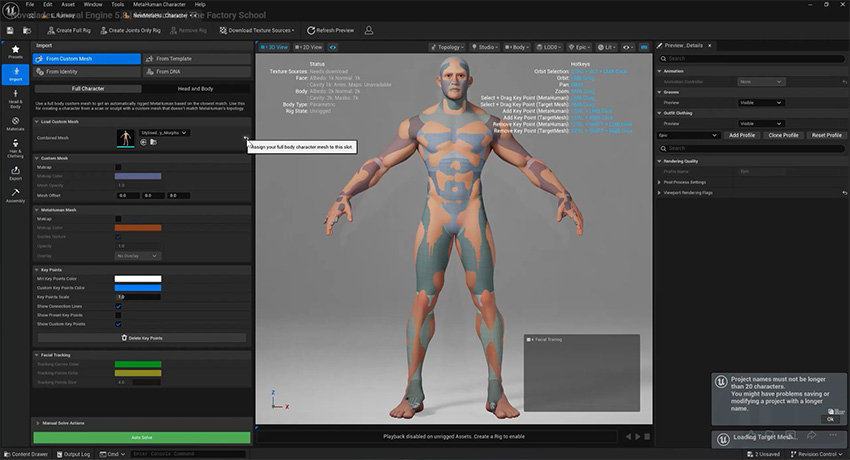Select the Import sidebar icon
This screenshot has height=460, width=850.
point(15,74)
